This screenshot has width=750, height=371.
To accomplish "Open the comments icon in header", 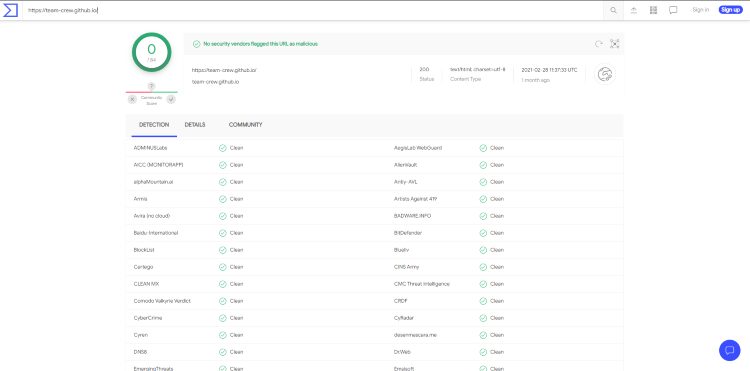I will coord(673,10).
